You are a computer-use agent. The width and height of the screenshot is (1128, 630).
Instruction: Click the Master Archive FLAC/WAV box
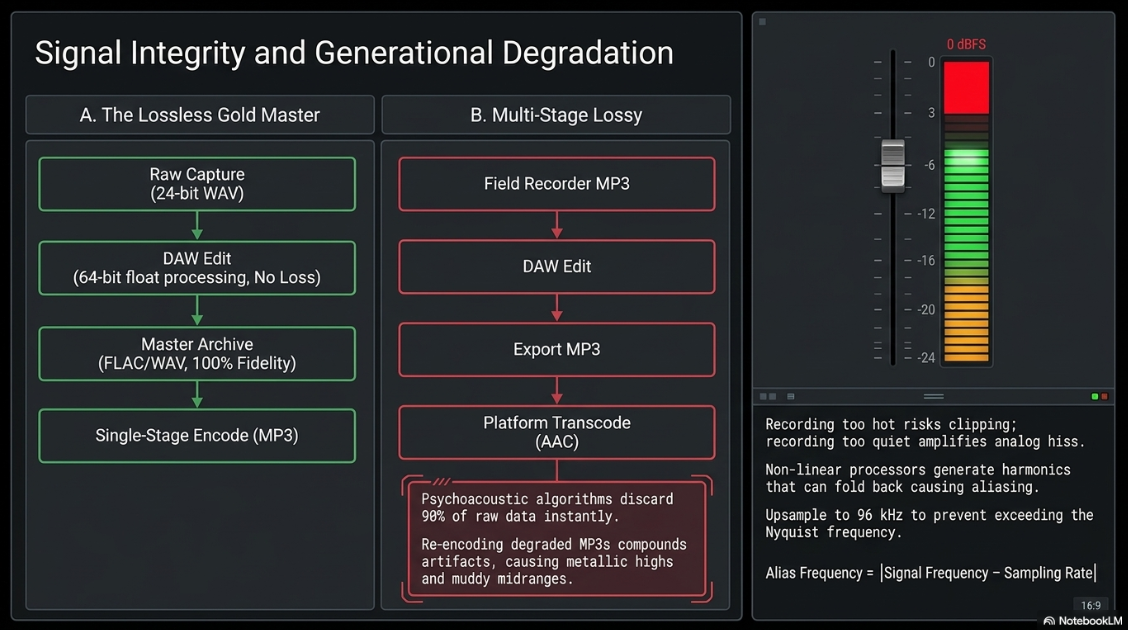(197, 354)
